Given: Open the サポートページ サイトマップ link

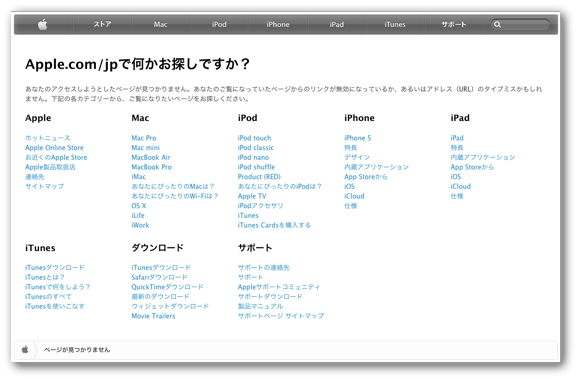Looking at the screenshot, I should [x=281, y=316].
